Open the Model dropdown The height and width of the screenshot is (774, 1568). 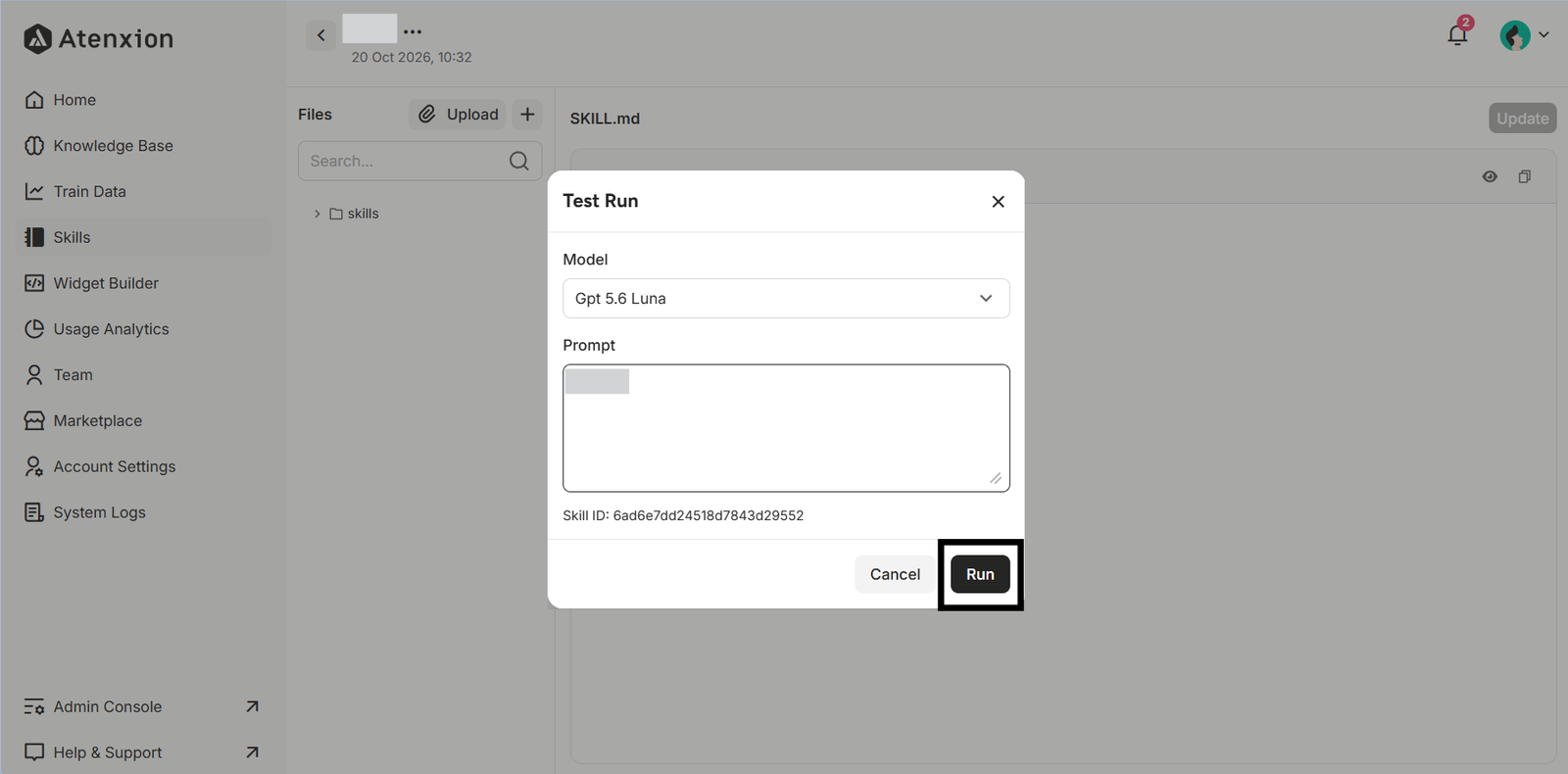point(786,299)
